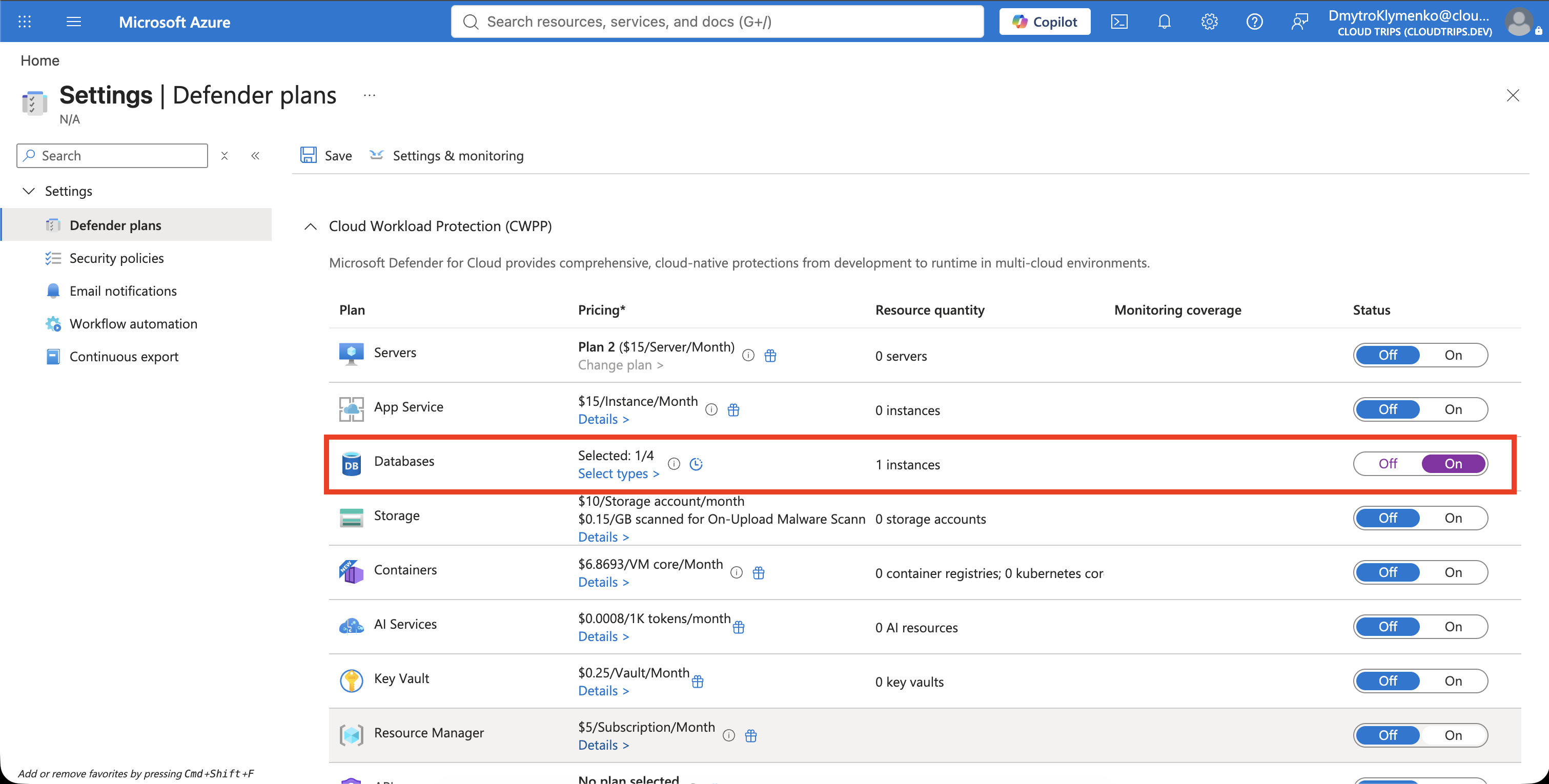Click Change plan link for Servers
Viewport: 1549px width, 784px height.
coord(621,365)
